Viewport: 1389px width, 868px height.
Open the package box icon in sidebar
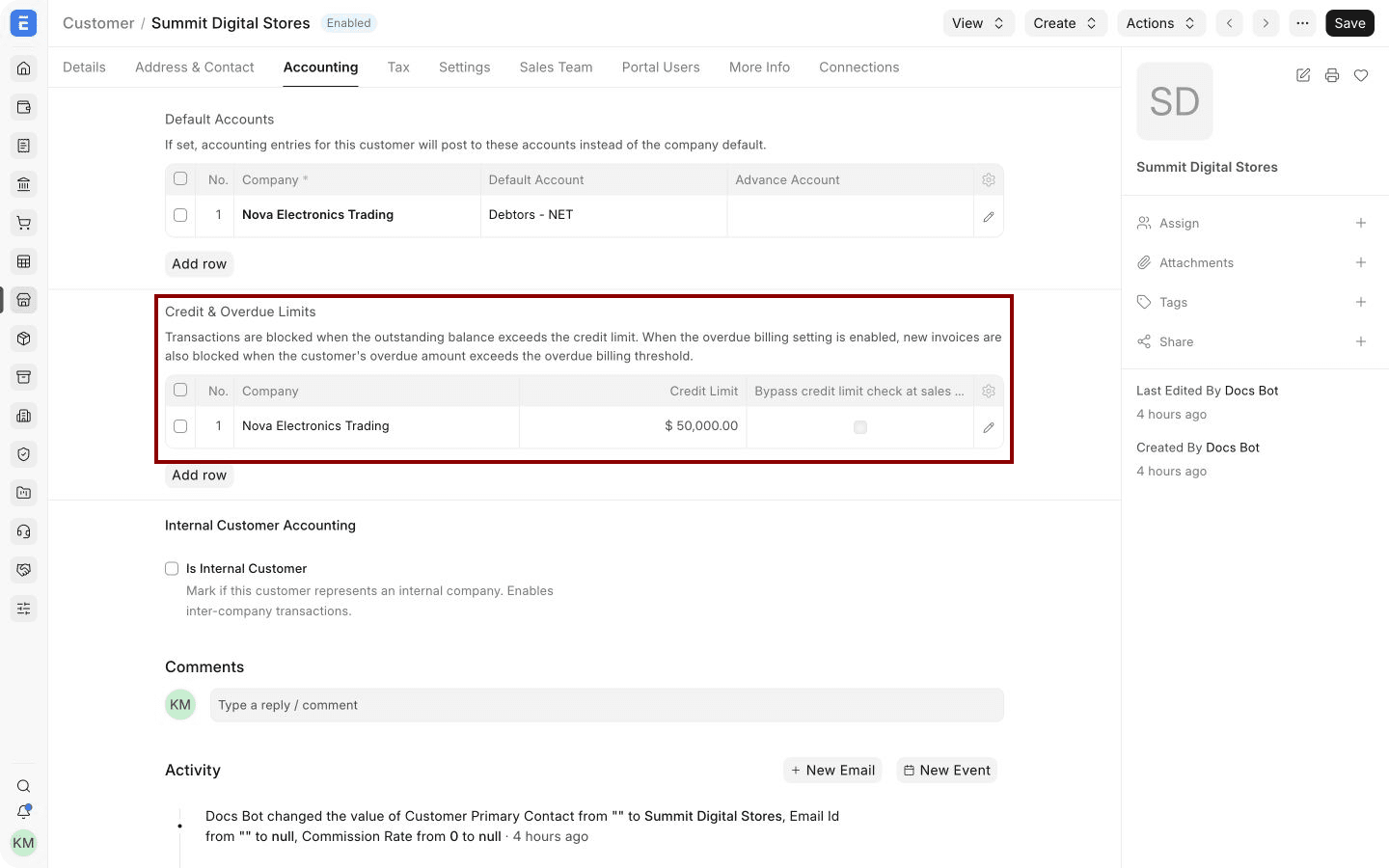24,339
